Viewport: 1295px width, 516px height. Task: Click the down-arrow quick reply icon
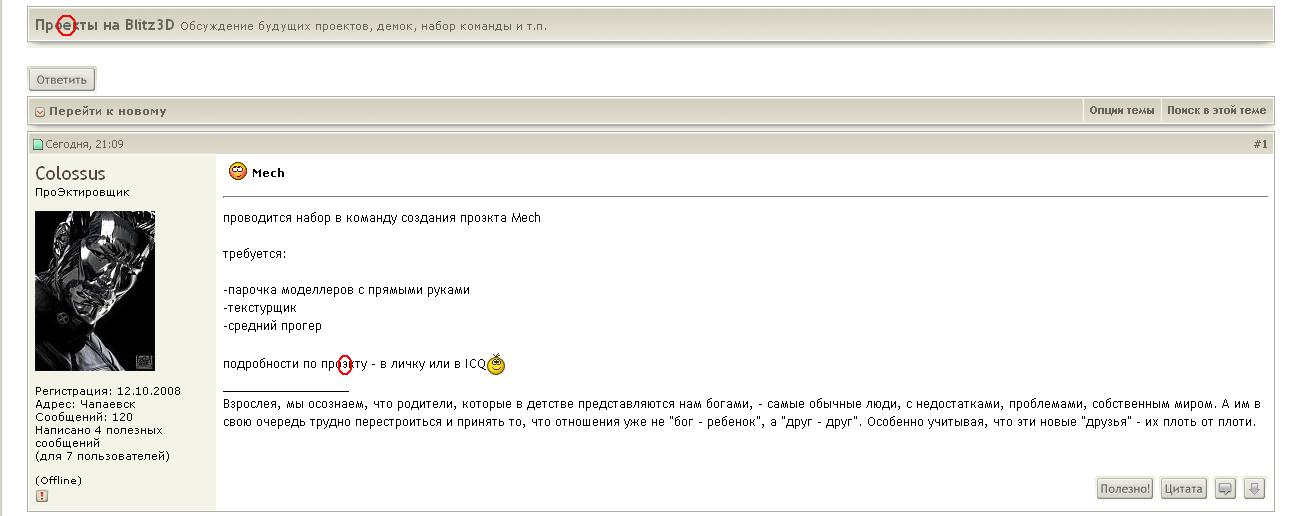tap(1255, 489)
